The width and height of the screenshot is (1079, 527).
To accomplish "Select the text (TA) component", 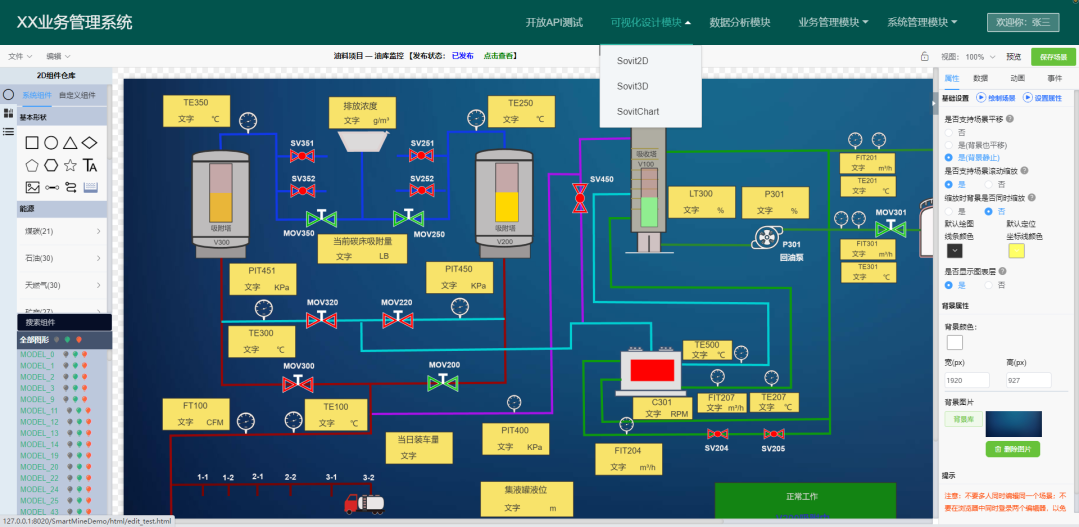I will click(89, 165).
